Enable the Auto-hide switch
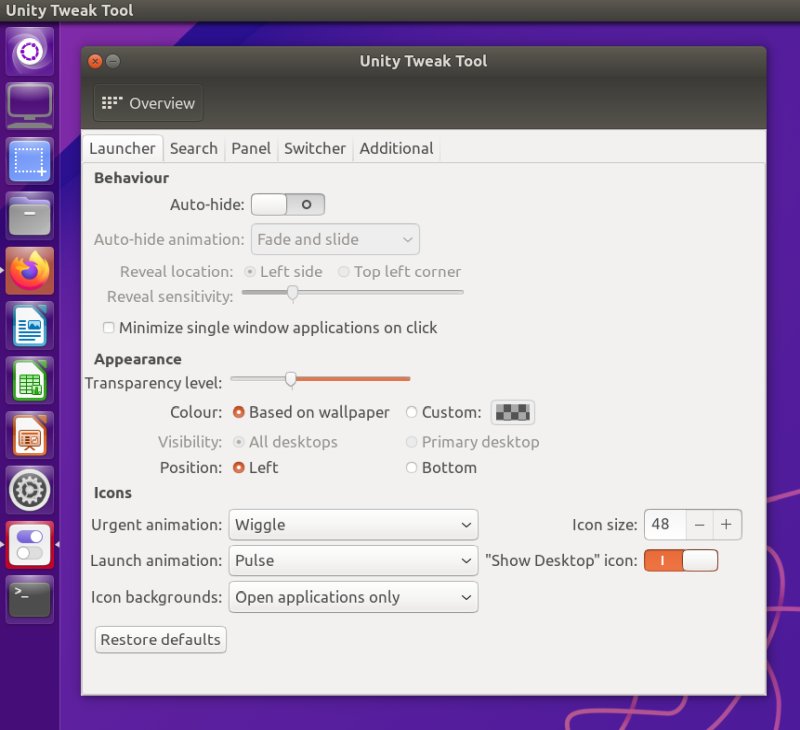Screen dimensions: 800x730 288,203
